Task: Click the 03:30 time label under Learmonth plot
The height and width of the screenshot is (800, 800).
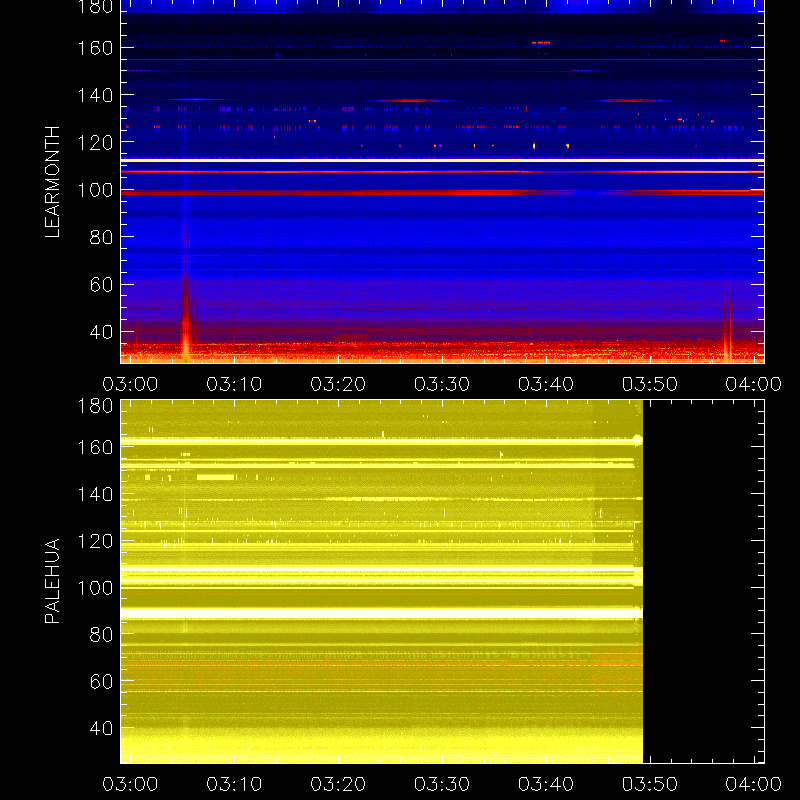Action: pyautogui.click(x=442, y=384)
